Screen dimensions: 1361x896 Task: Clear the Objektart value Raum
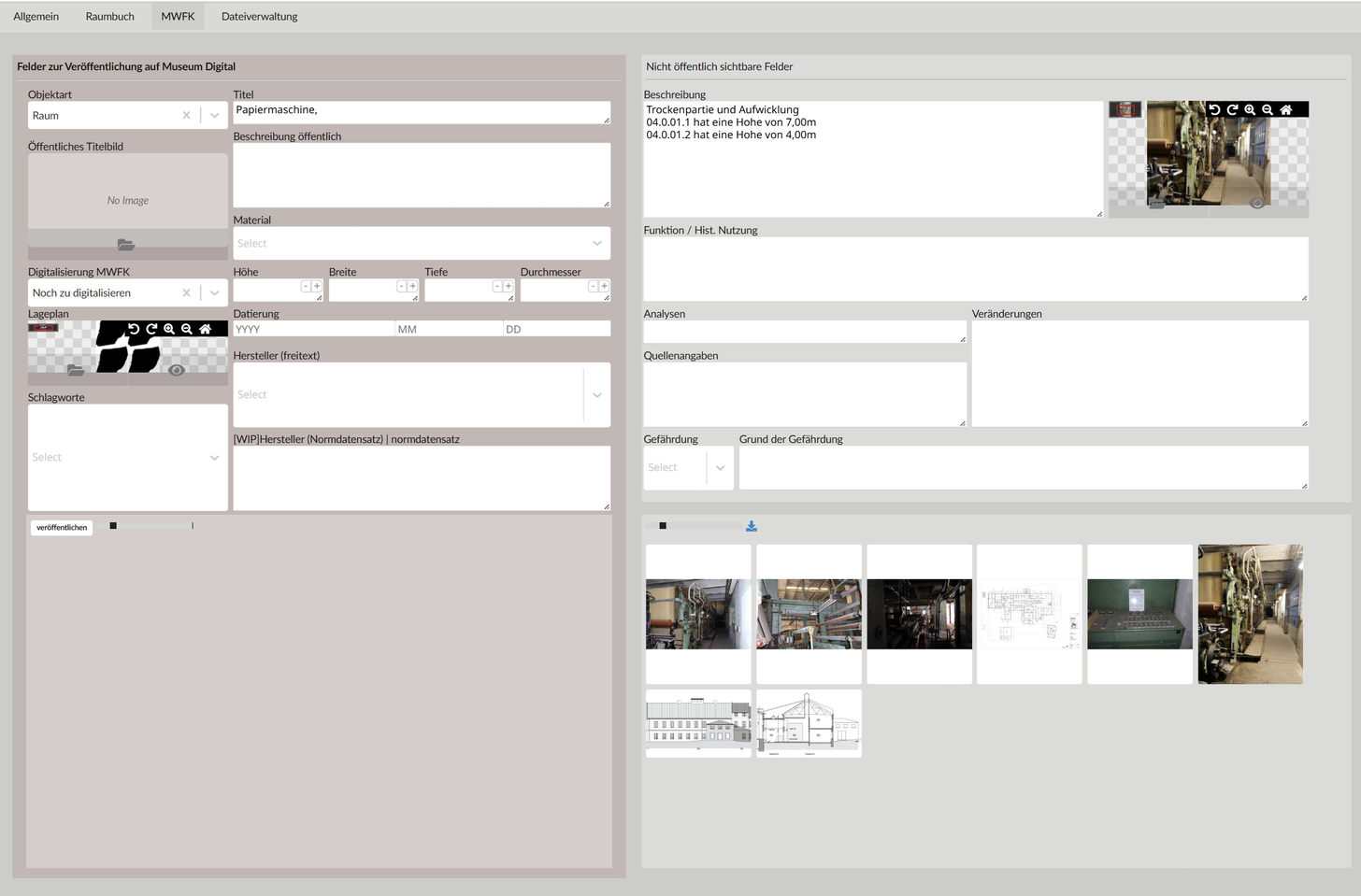pos(186,116)
